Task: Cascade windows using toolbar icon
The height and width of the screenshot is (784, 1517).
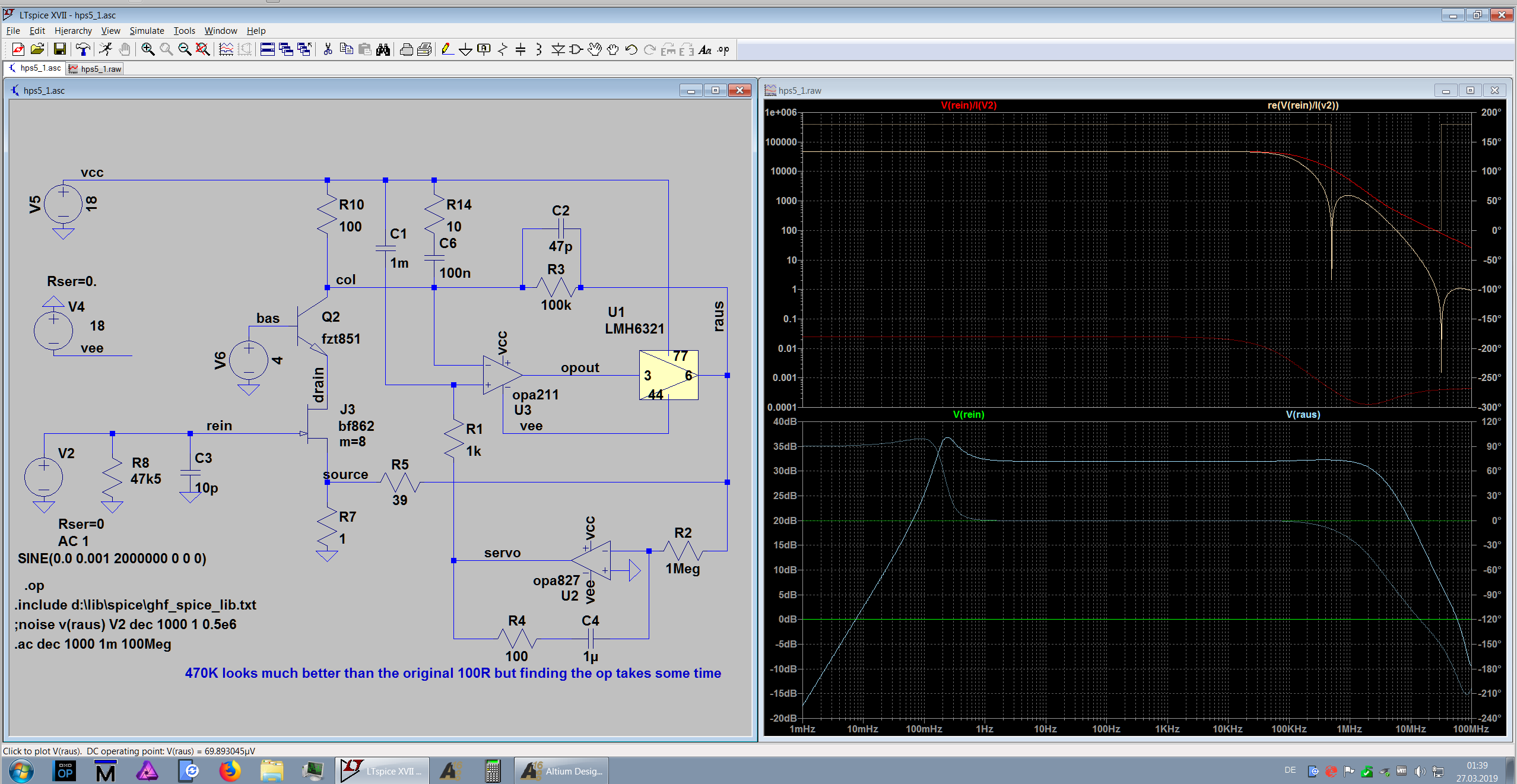Action: (286, 50)
